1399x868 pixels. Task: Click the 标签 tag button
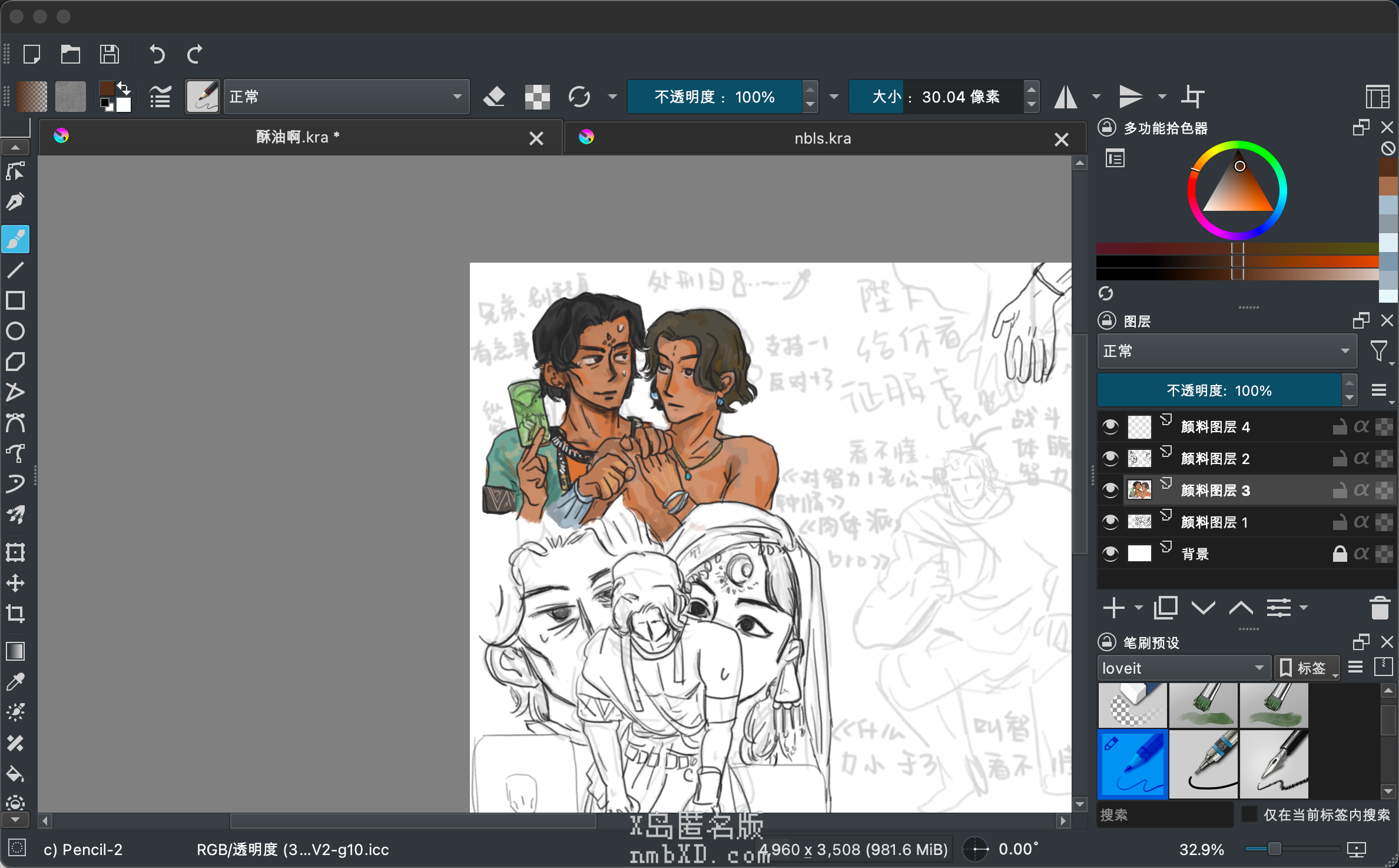coord(1306,668)
